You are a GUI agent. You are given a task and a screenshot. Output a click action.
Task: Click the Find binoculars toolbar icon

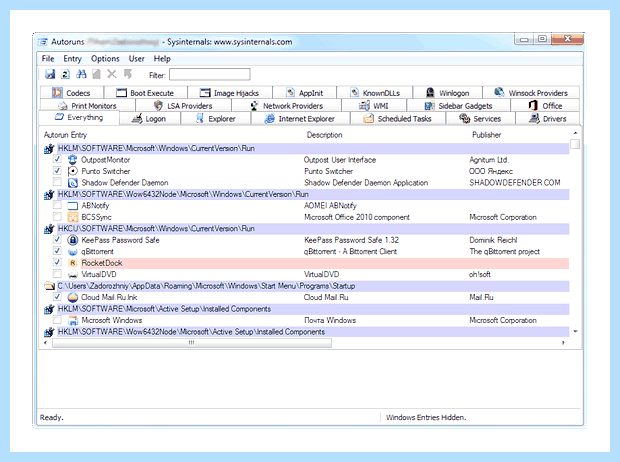[x=81, y=74]
